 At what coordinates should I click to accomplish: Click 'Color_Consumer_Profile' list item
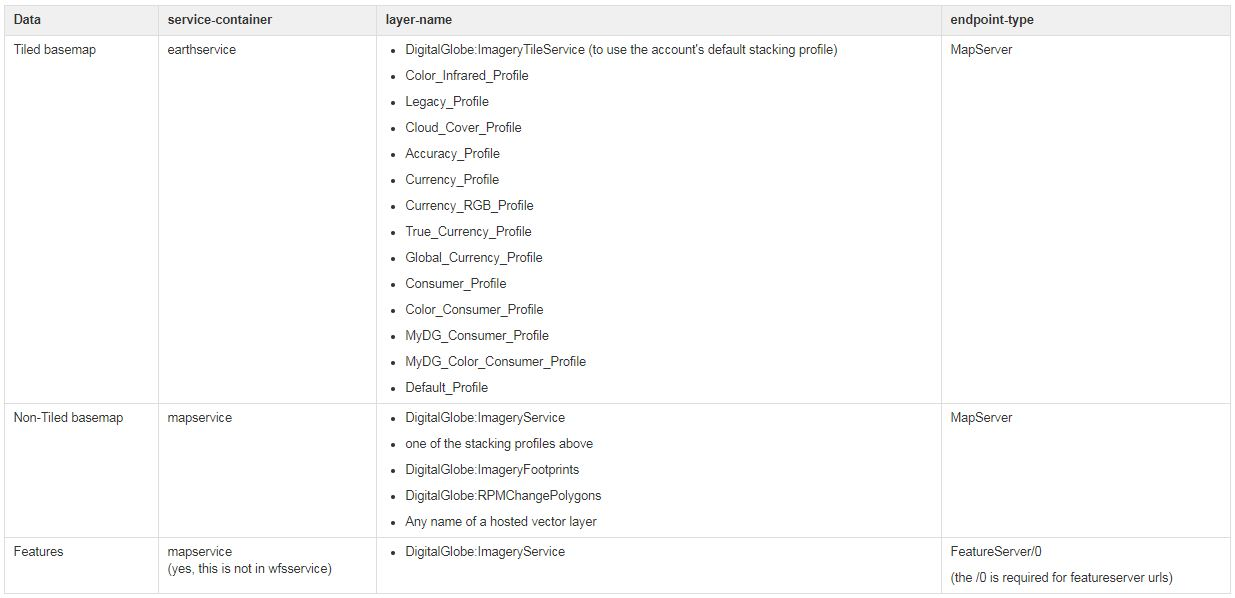point(474,310)
